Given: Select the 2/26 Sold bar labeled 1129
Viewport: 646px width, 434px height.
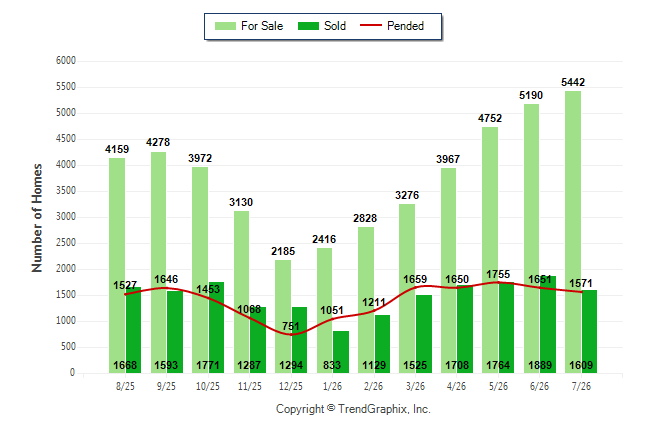Looking at the screenshot, I should [382, 344].
